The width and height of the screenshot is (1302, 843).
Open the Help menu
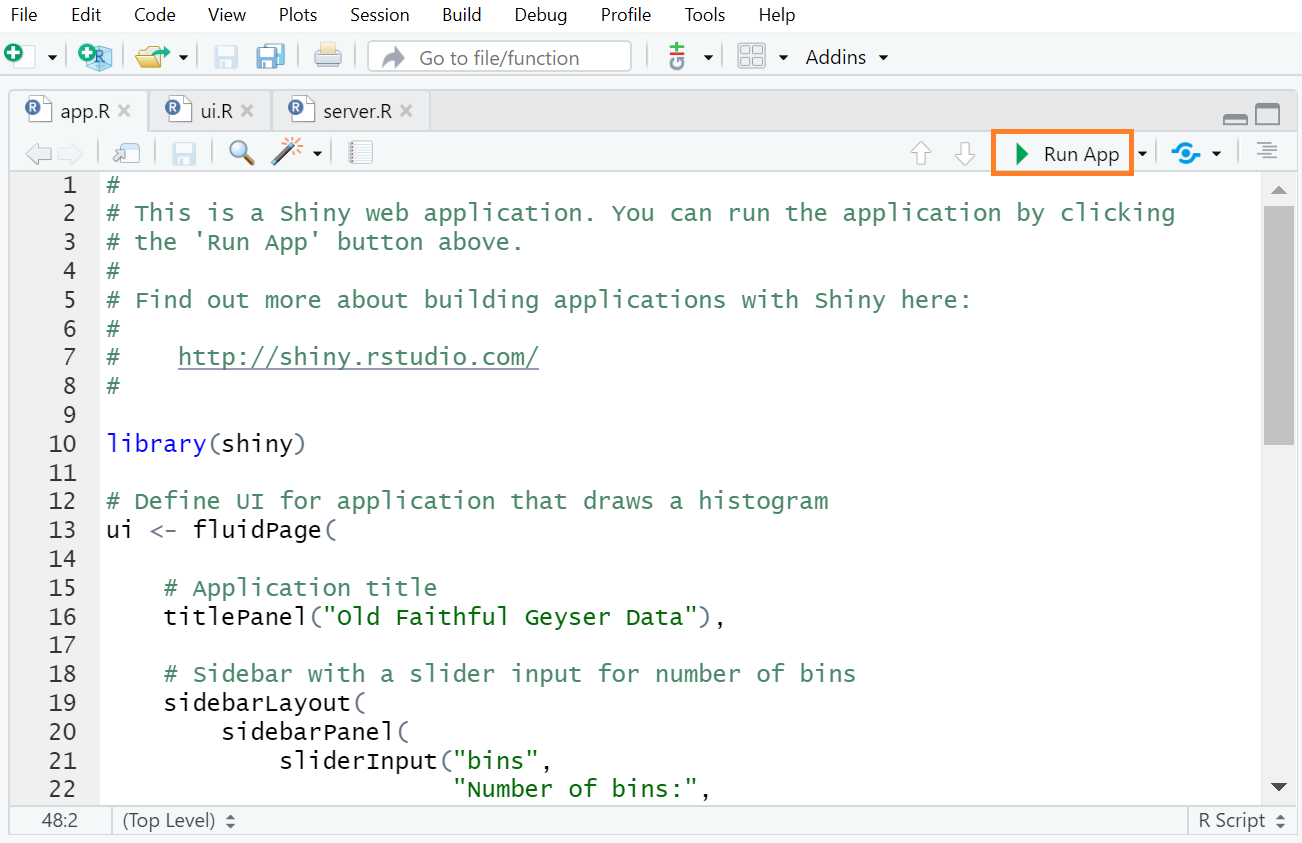click(777, 15)
